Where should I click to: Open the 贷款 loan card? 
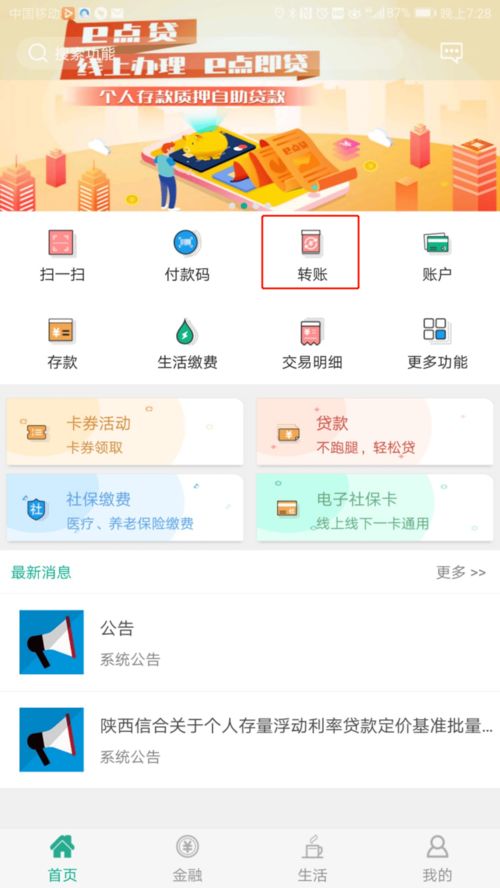tap(375, 432)
